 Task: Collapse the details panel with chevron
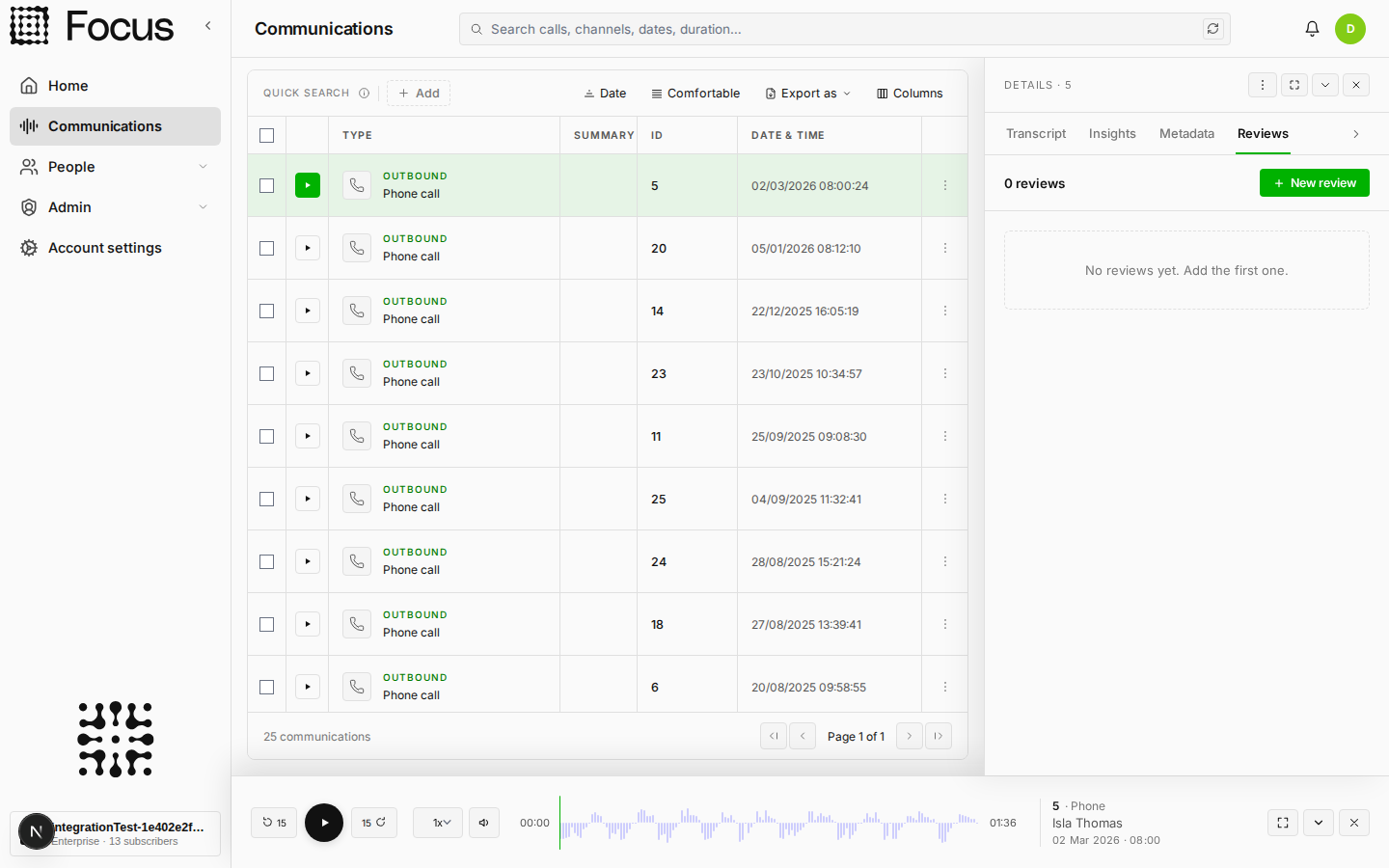(1325, 85)
